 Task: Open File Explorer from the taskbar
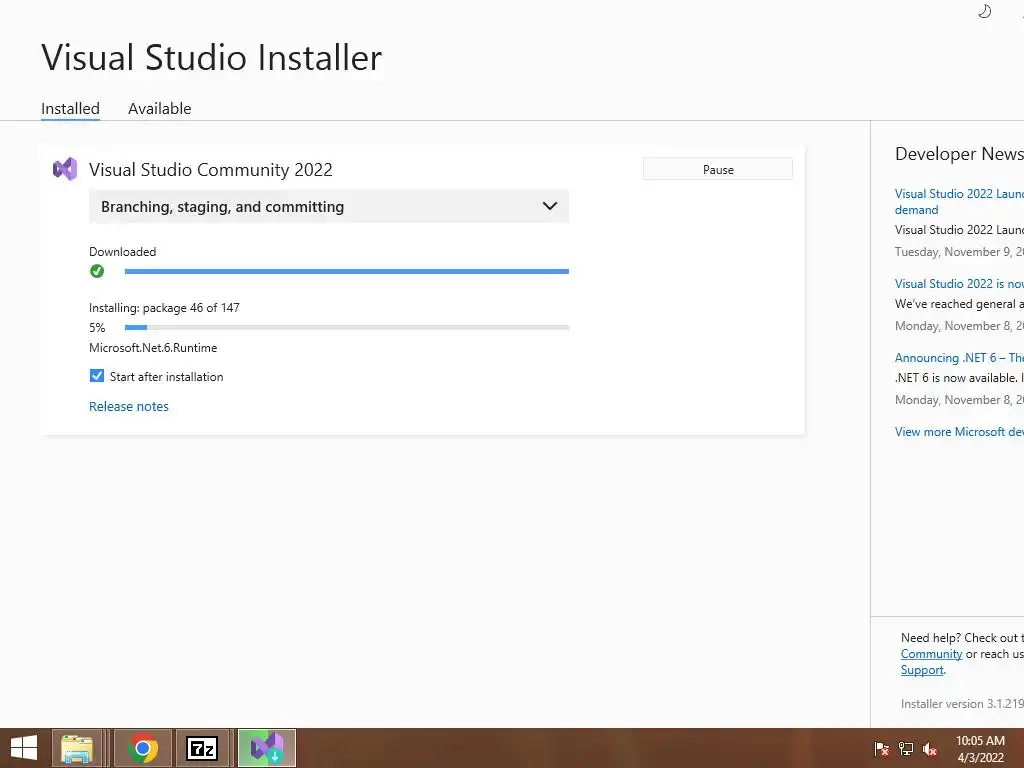point(77,748)
